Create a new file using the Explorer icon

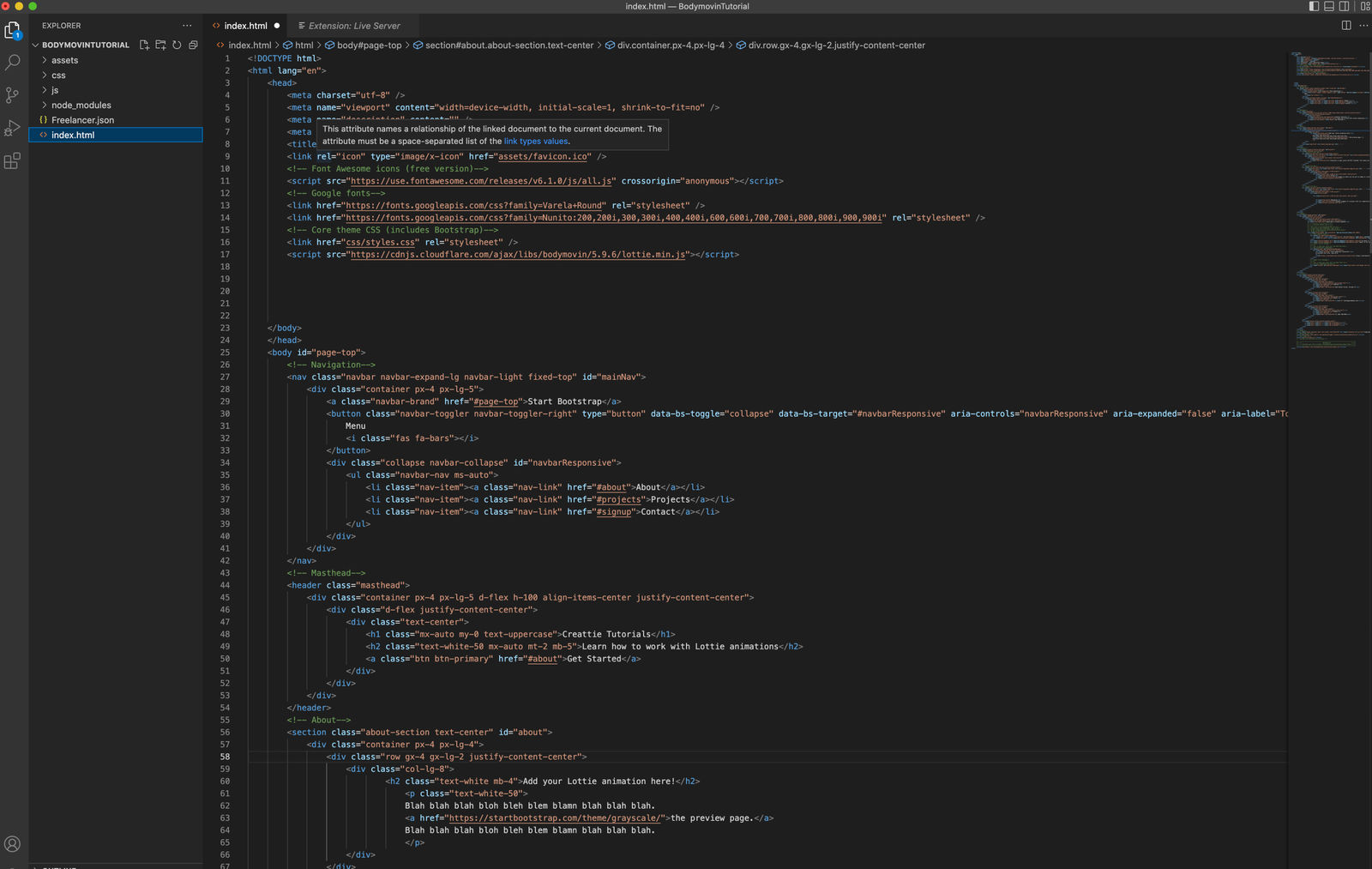[143, 45]
